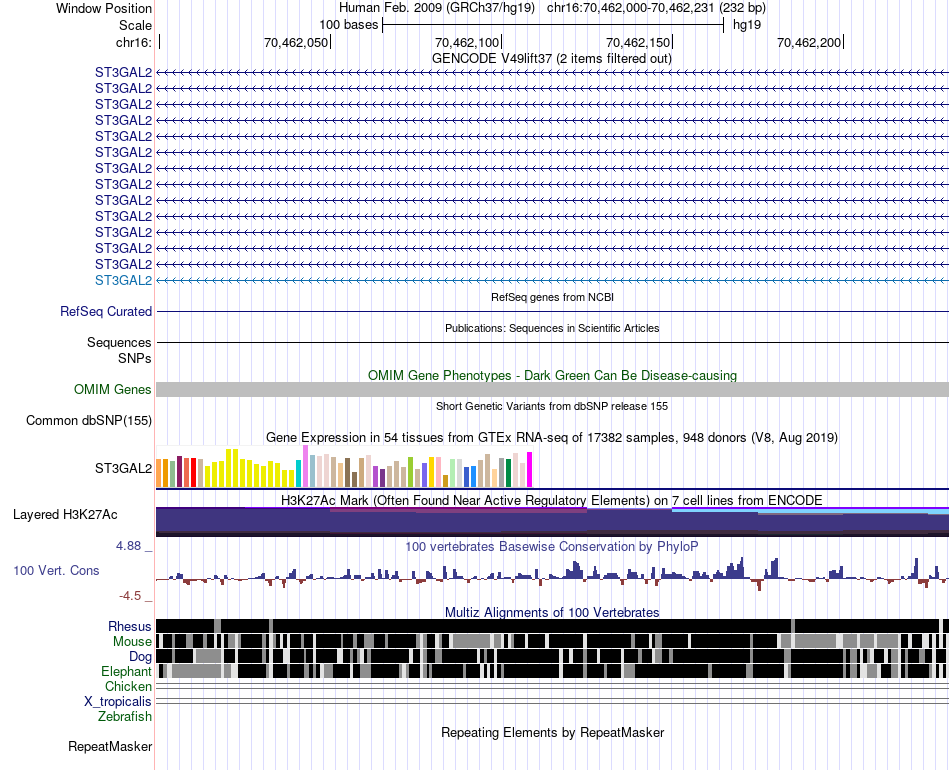
Task: Click the Sequences track label
Action: click(119, 342)
